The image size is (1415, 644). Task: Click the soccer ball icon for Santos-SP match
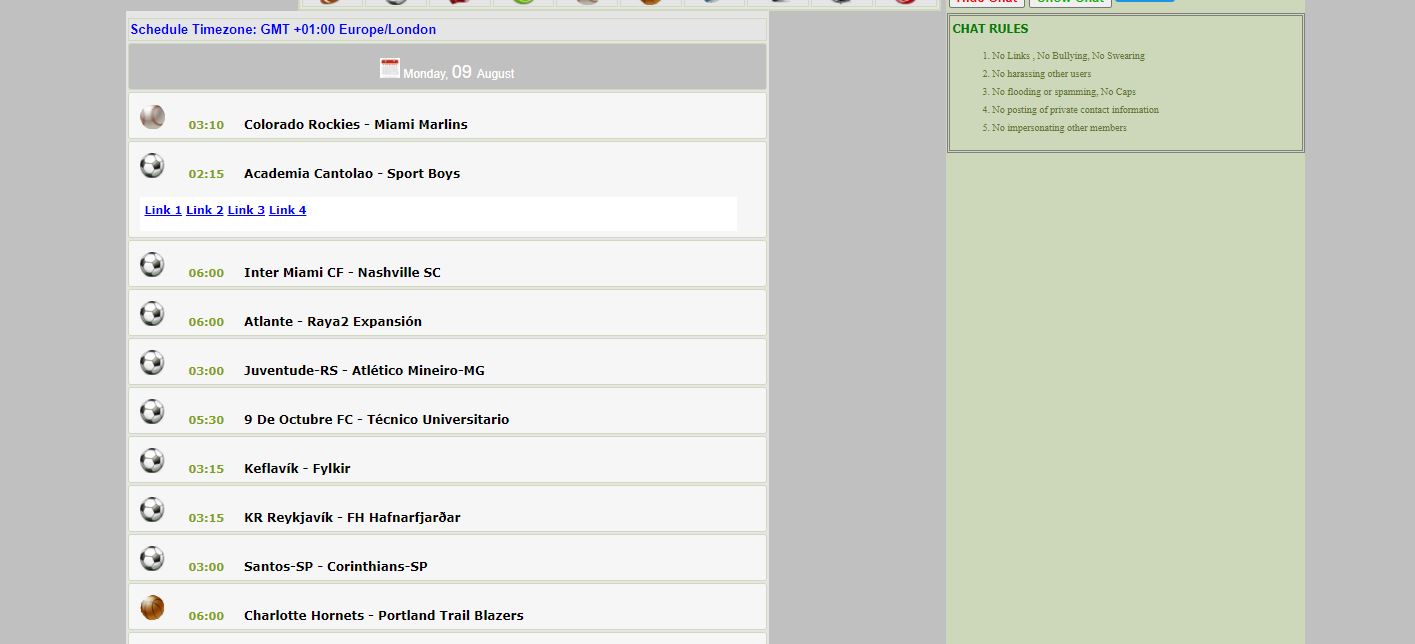[x=152, y=559]
